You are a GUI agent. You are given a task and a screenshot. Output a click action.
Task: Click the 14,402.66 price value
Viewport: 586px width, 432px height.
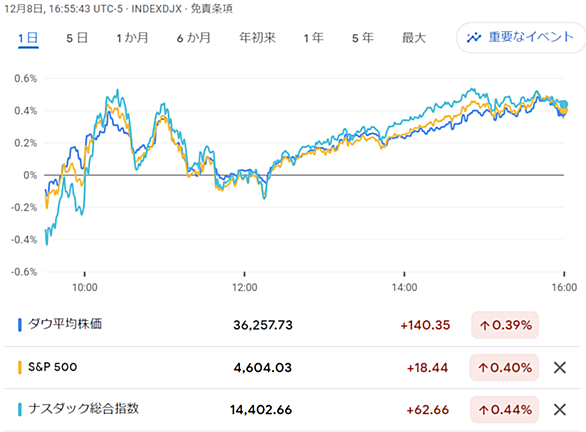(261, 410)
